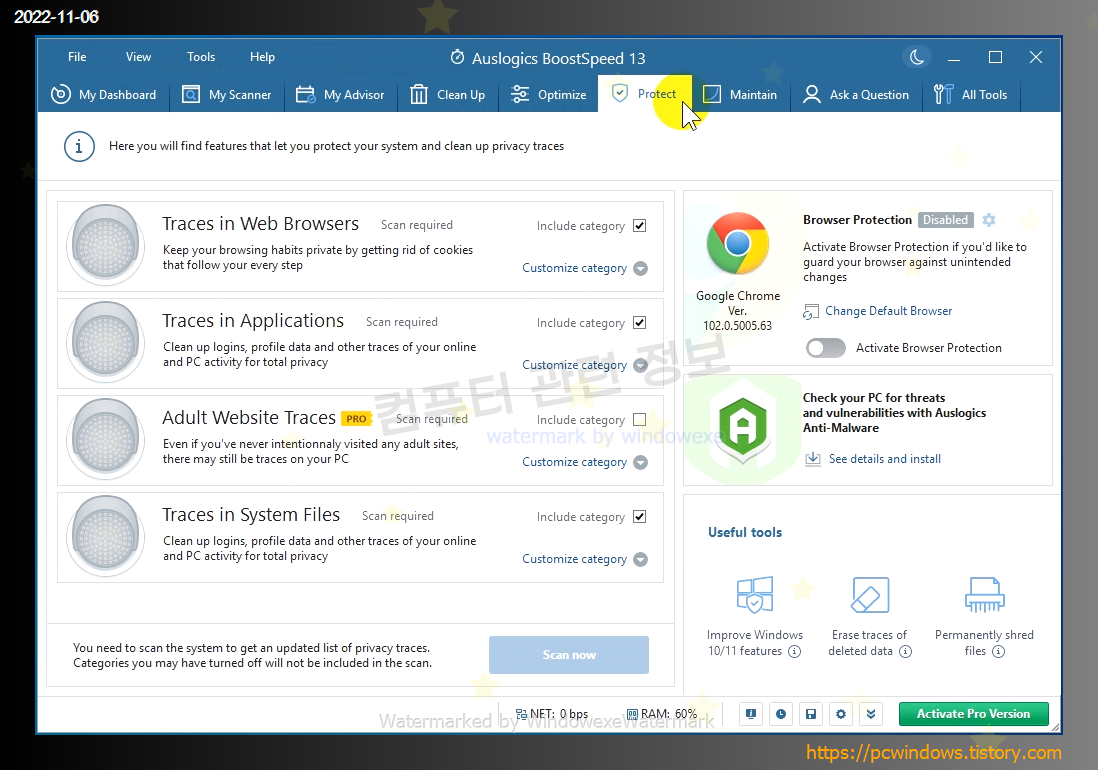The width and height of the screenshot is (1098, 770).
Task: Click the save disk icon in status bar
Action: click(811, 714)
